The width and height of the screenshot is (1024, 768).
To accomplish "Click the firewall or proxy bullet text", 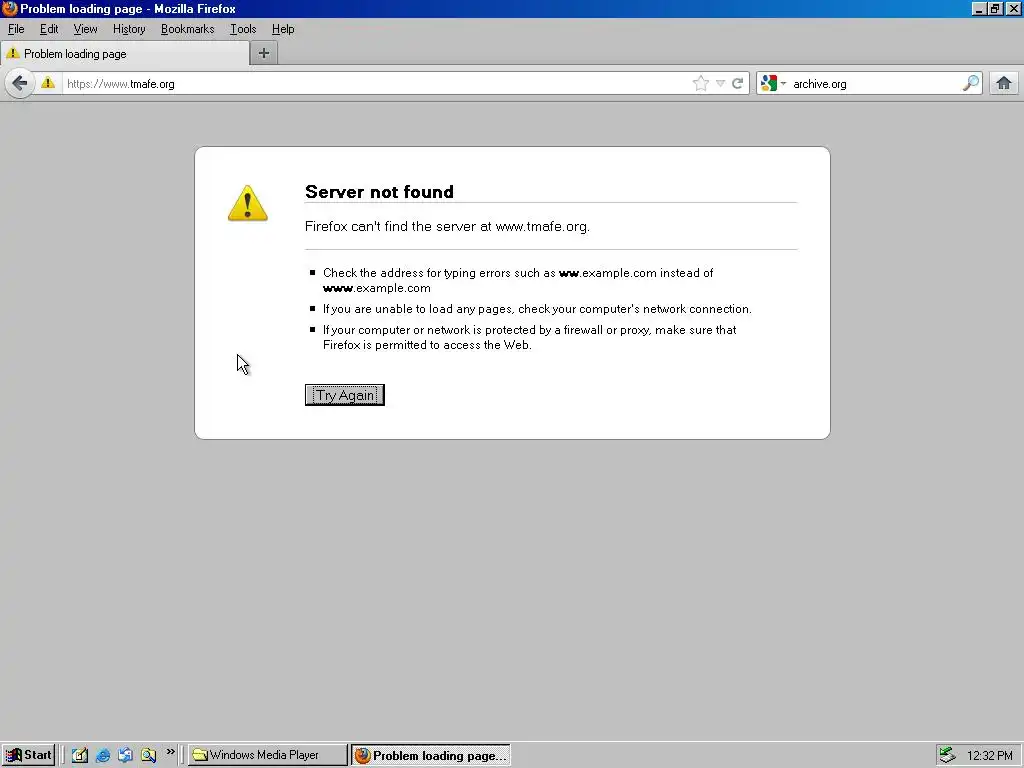I will (x=530, y=338).
